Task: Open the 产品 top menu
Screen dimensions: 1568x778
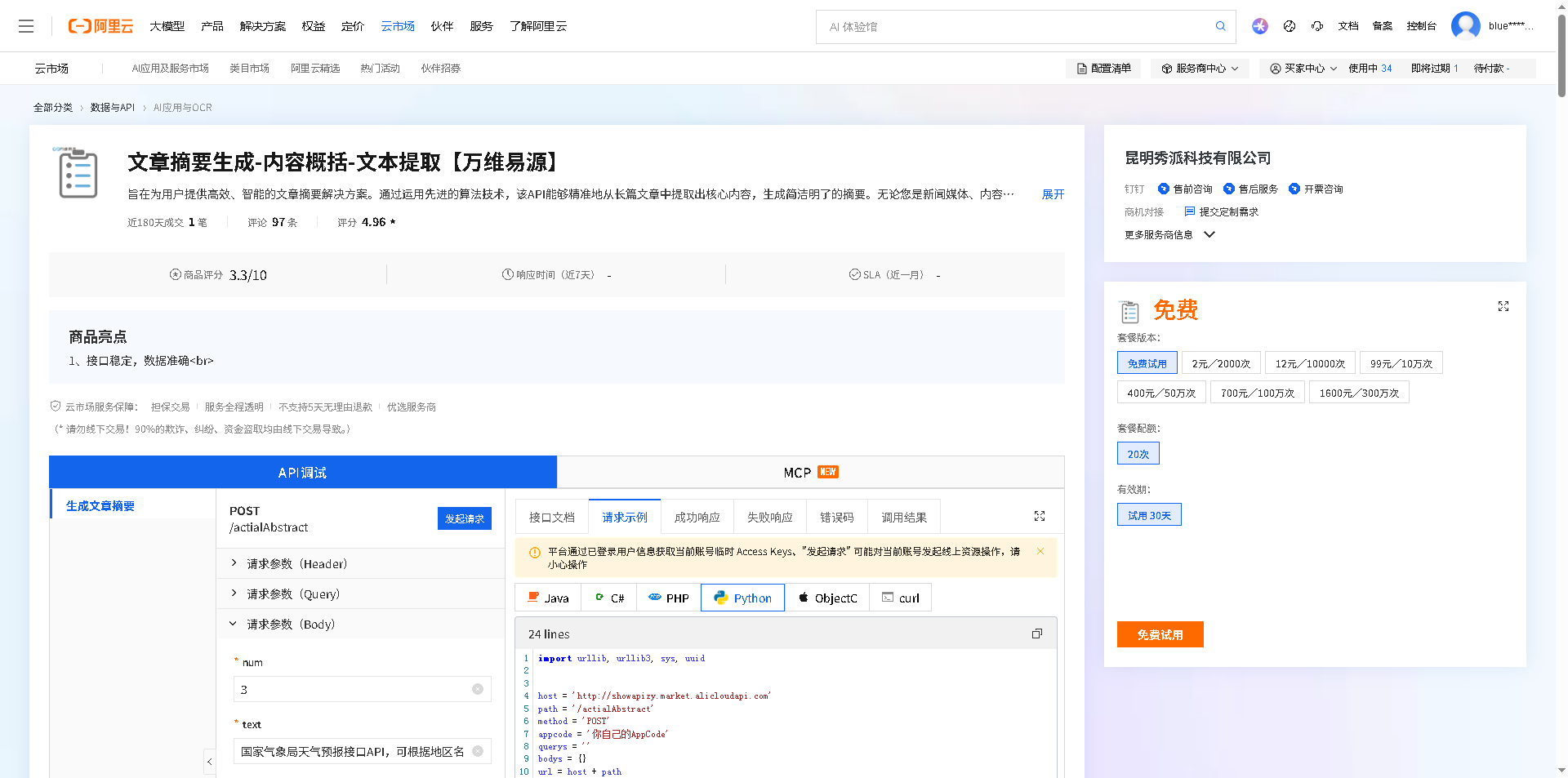Action: [x=212, y=26]
